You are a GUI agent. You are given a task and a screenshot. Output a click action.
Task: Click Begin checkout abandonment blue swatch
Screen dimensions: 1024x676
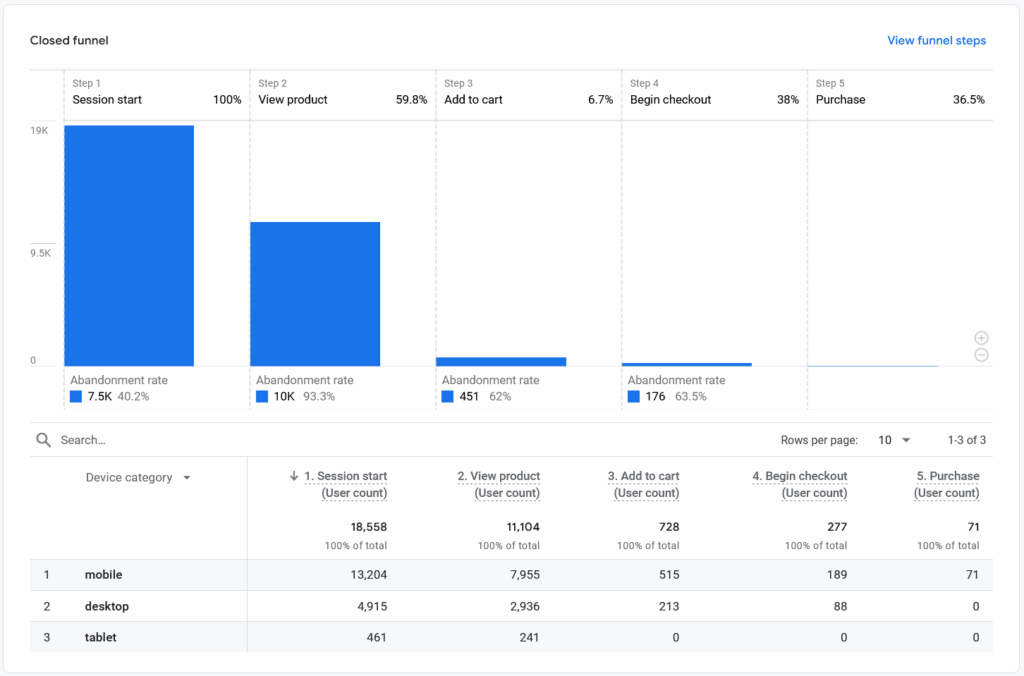tap(634, 397)
